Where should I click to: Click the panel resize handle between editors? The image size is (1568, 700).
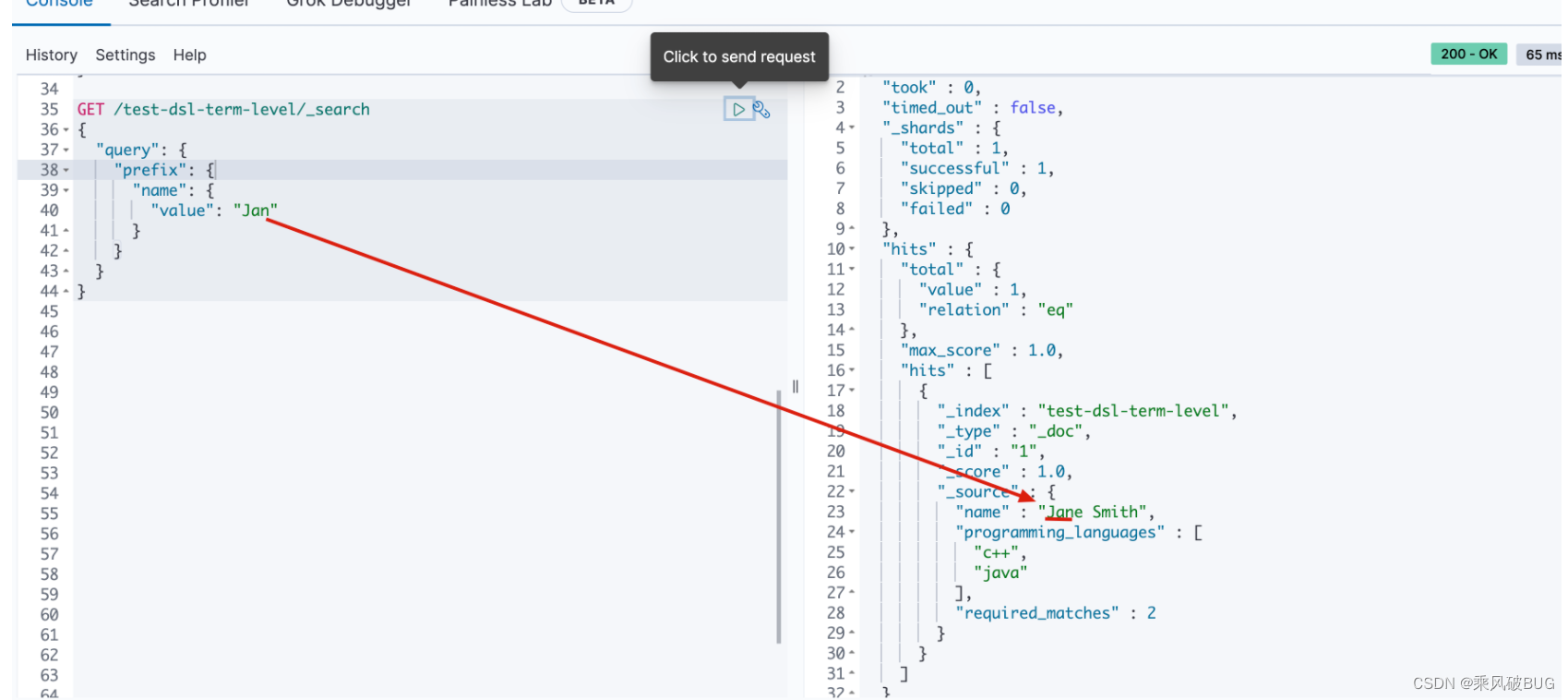pos(795,387)
